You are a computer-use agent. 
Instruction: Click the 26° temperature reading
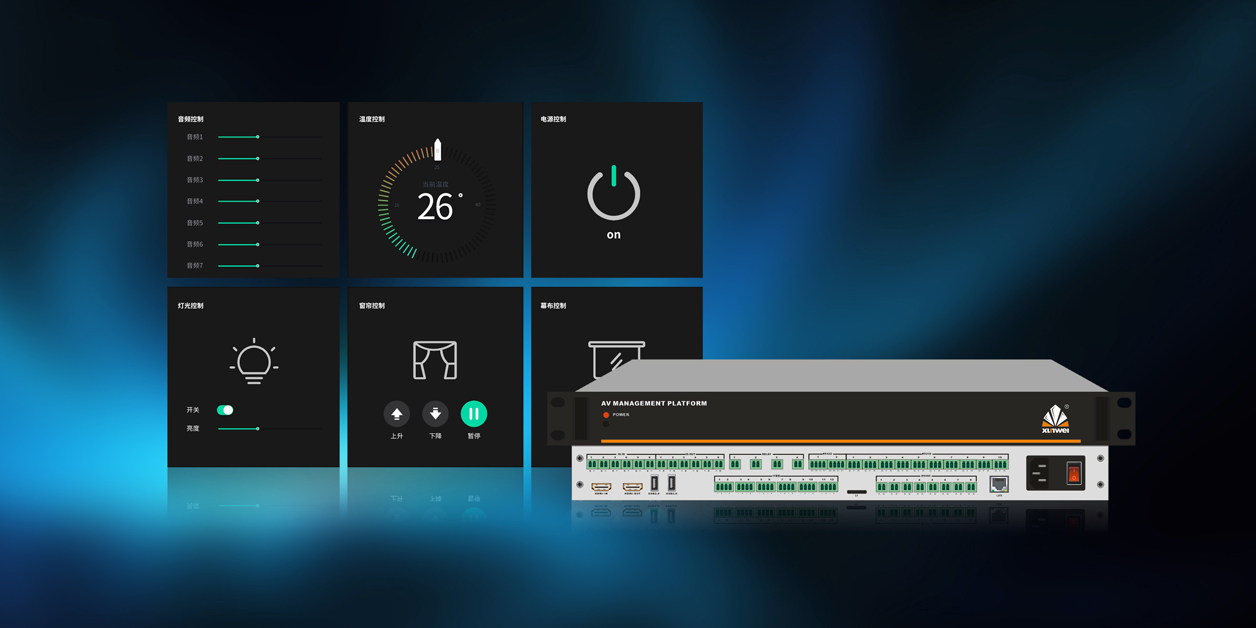point(437,207)
